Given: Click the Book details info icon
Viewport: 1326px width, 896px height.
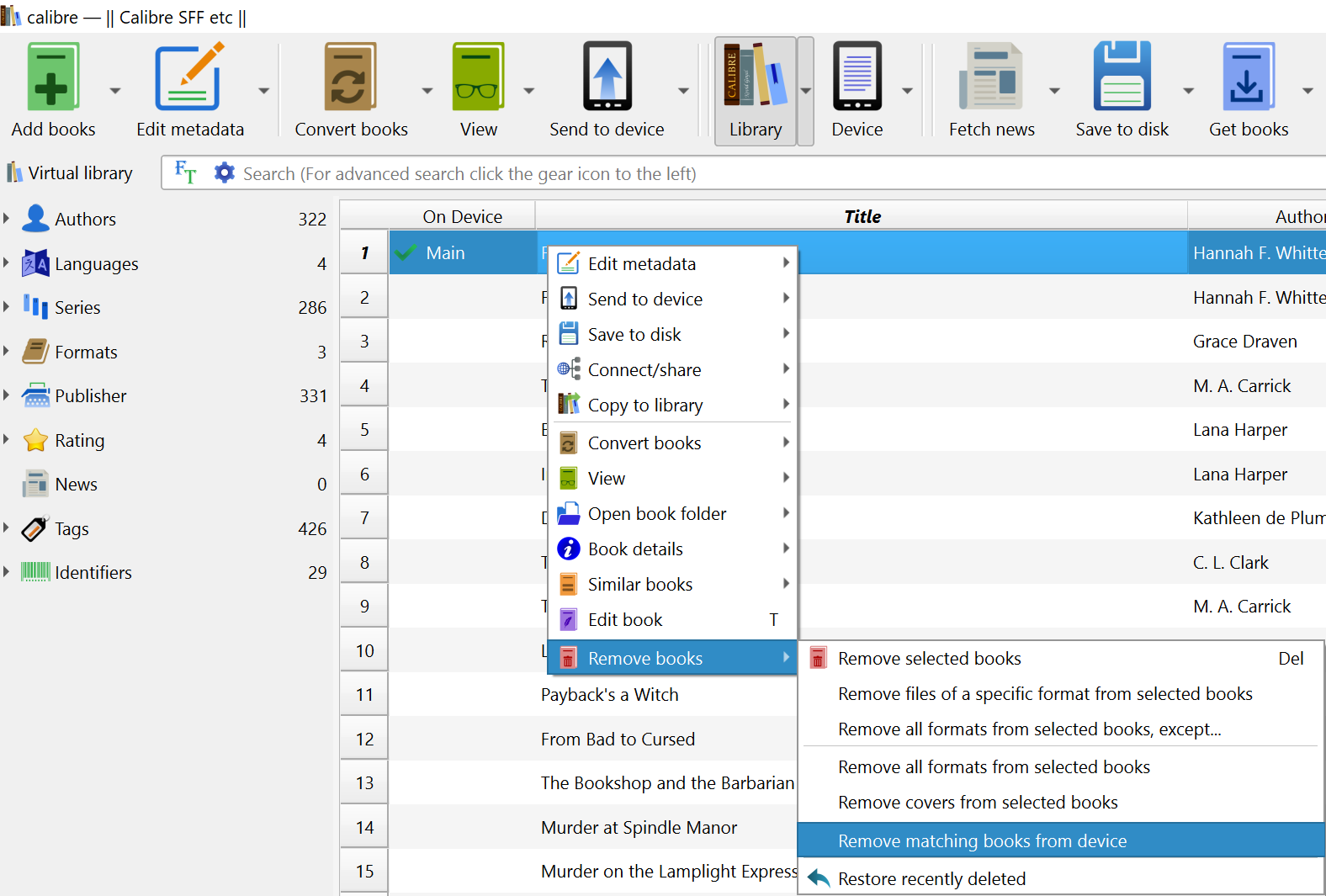Looking at the screenshot, I should [569, 549].
